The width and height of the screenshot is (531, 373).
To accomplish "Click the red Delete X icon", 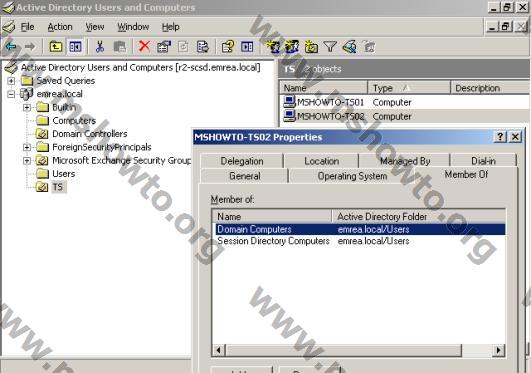I will coord(144,46).
